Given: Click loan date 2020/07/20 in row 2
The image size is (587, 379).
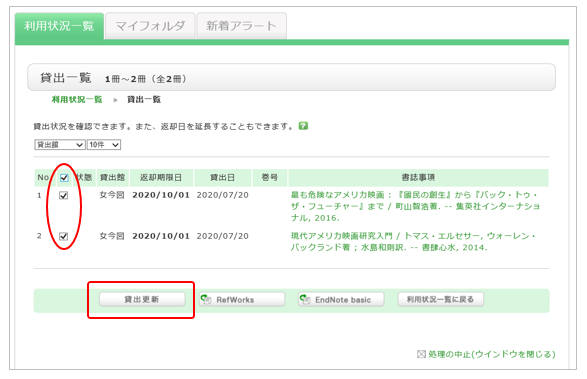Looking at the screenshot, I should pos(222,236).
